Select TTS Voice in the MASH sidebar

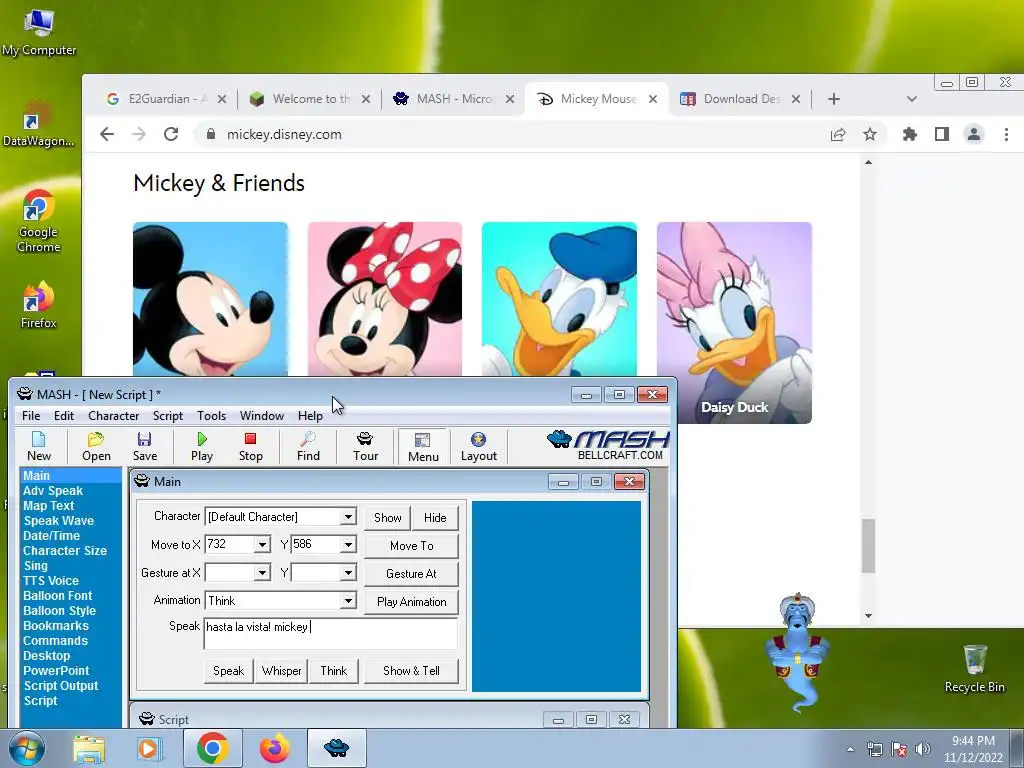coord(51,581)
